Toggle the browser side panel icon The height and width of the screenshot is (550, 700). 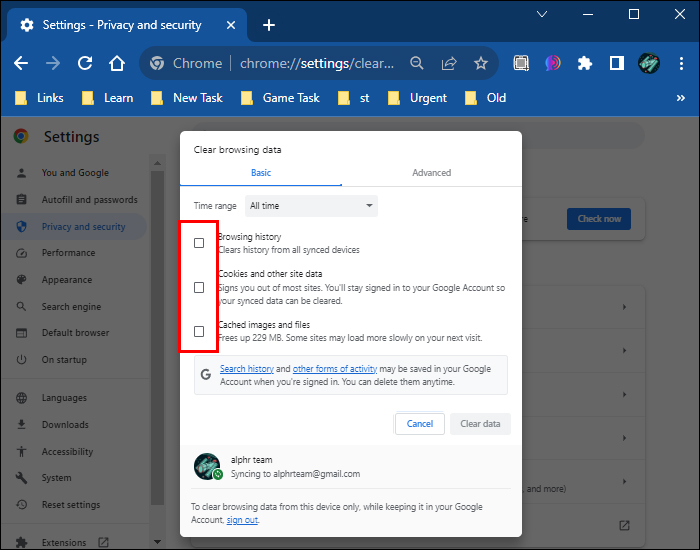[617, 63]
